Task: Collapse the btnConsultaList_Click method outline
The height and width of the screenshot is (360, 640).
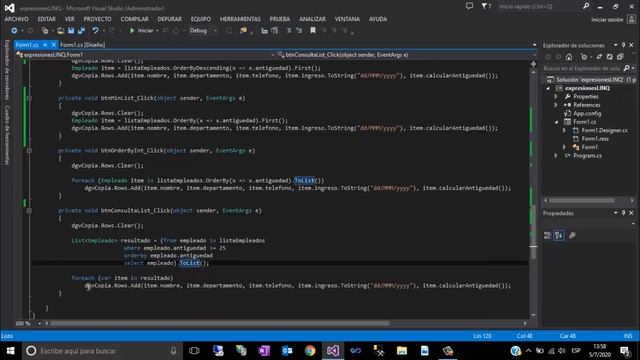Action: click(x=29, y=211)
